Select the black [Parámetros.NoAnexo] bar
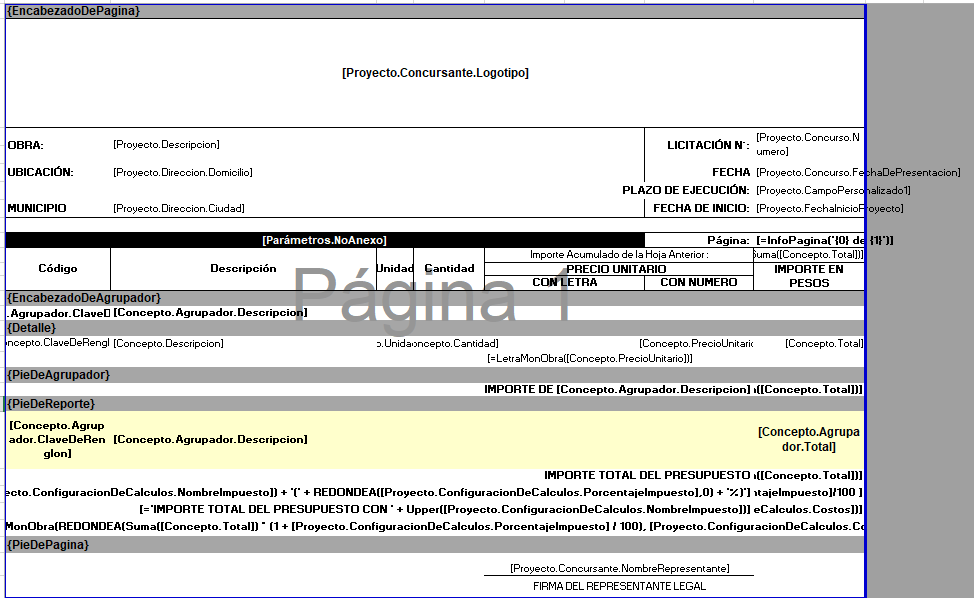Viewport: 974px width, 598px height. coord(324,240)
